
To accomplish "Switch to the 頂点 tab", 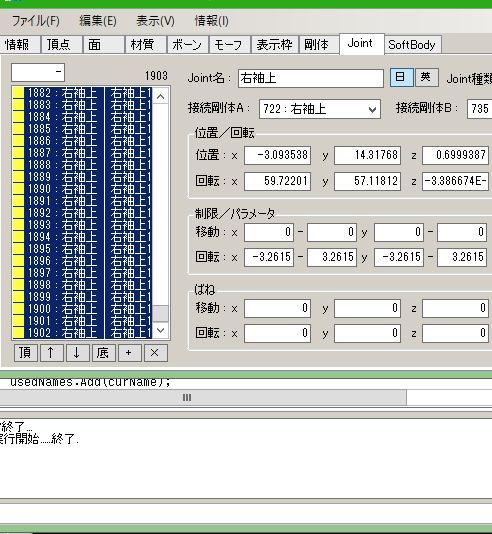I will 61,44.
